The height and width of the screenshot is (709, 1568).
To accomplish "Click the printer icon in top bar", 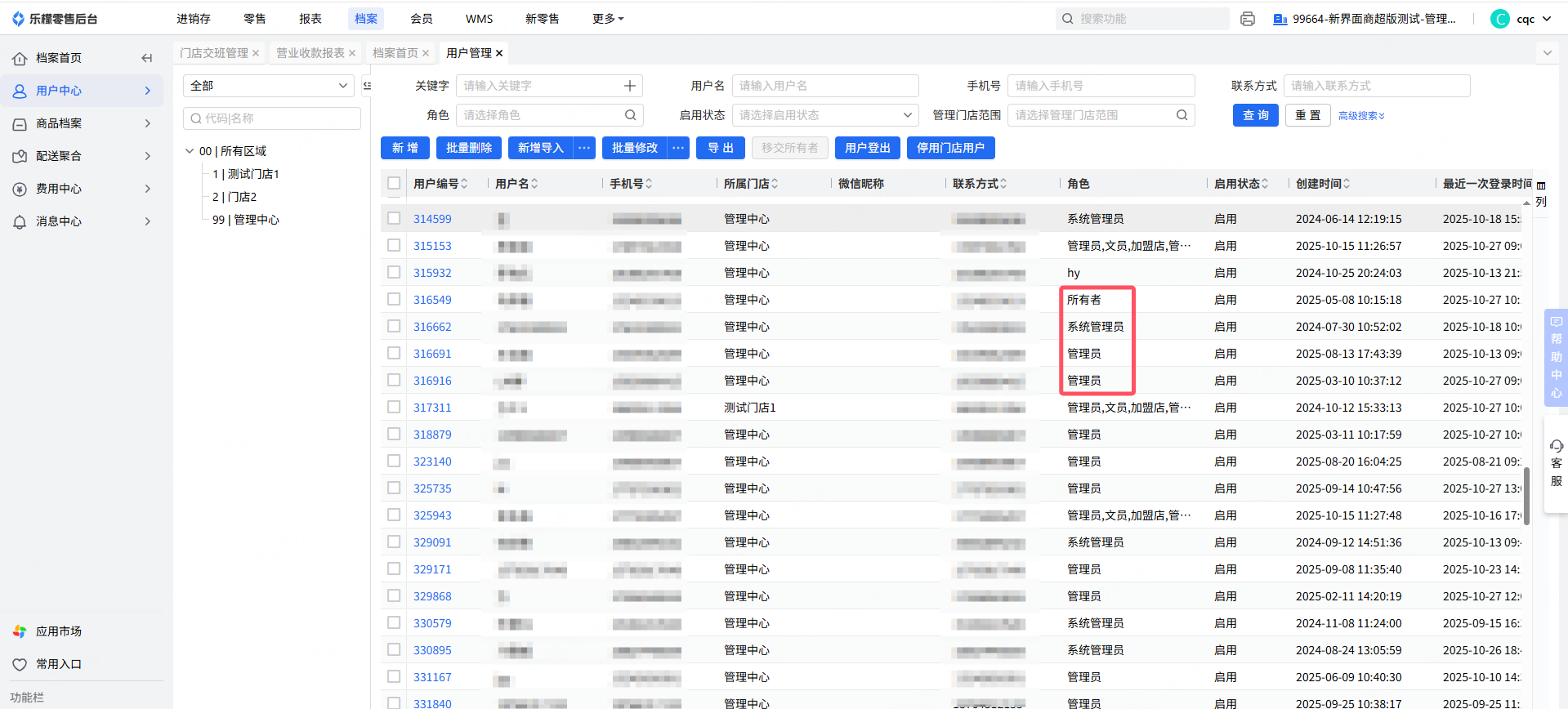I will pos(1247,19).
